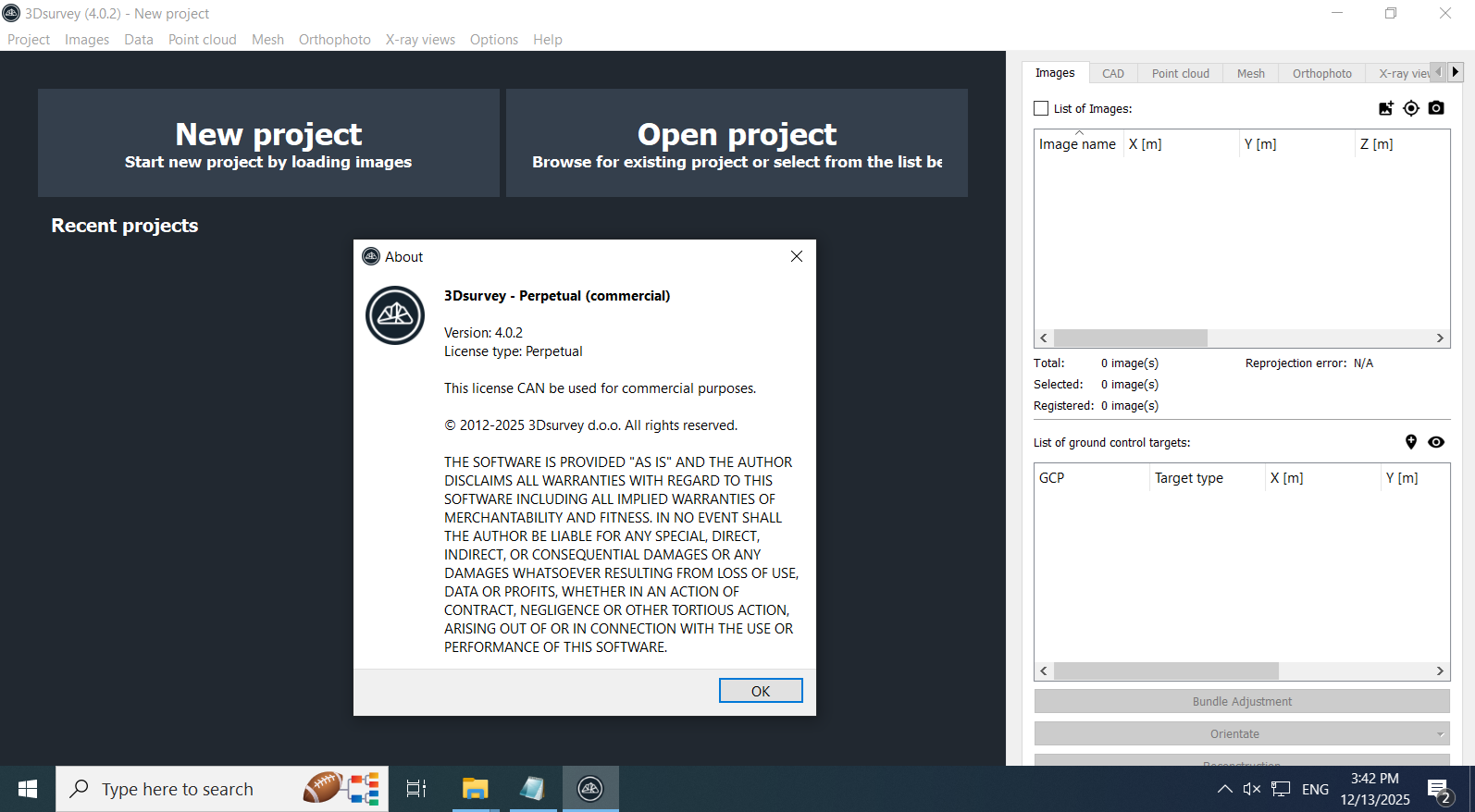
Task: Open the Mesh menu
Action: pos(267,40)
